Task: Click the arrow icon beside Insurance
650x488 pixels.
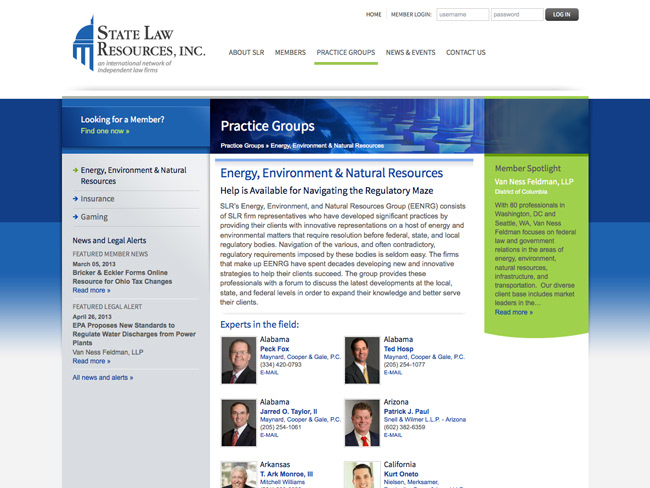Action: (x=75, y=199)
